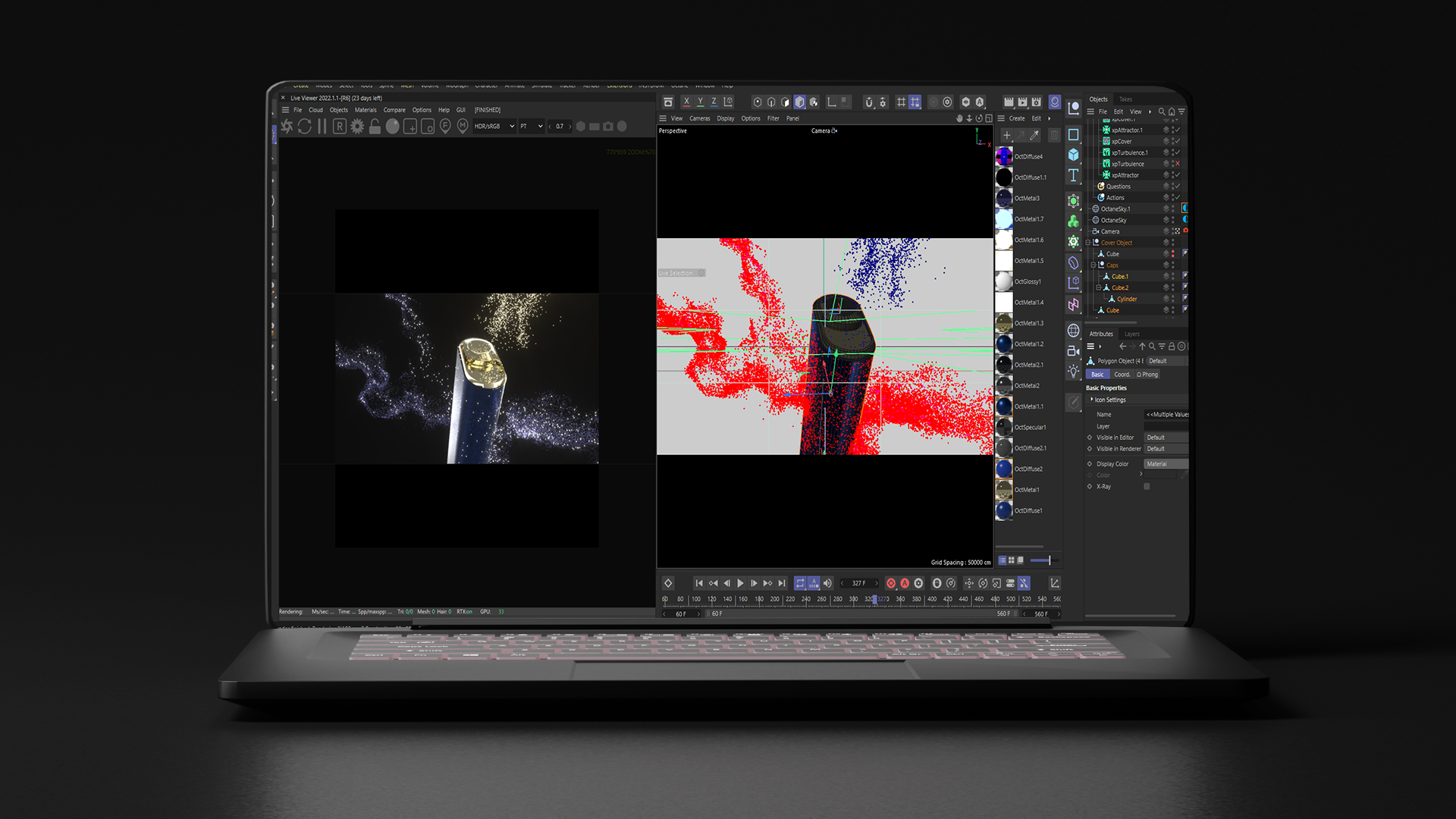Switch to the Layers tab

1131,334
